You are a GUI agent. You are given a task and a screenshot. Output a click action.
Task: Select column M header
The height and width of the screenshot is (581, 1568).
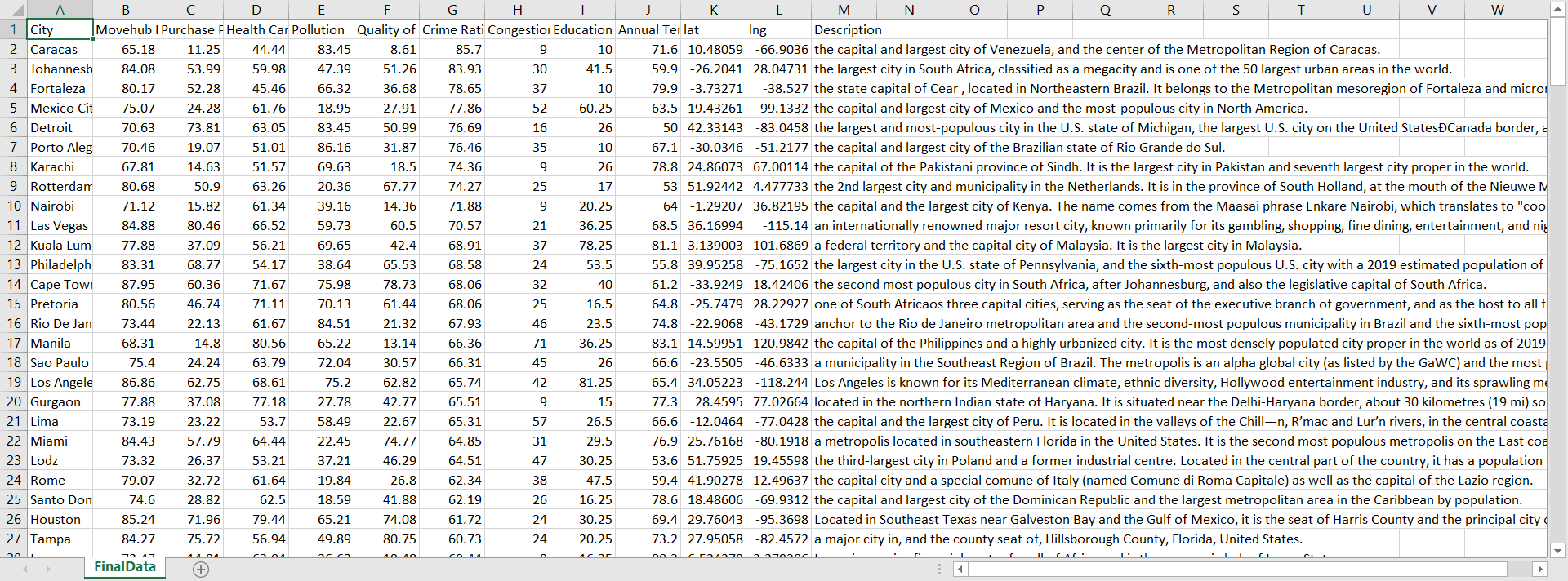844,10
